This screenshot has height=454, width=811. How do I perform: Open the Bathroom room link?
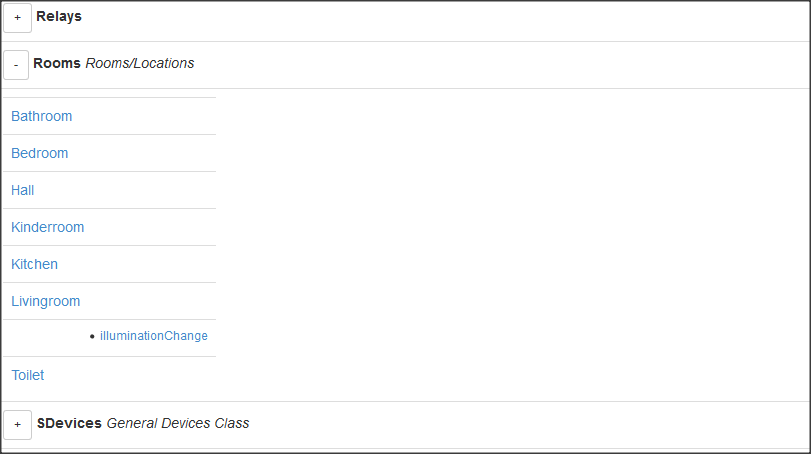click(42, 116)
